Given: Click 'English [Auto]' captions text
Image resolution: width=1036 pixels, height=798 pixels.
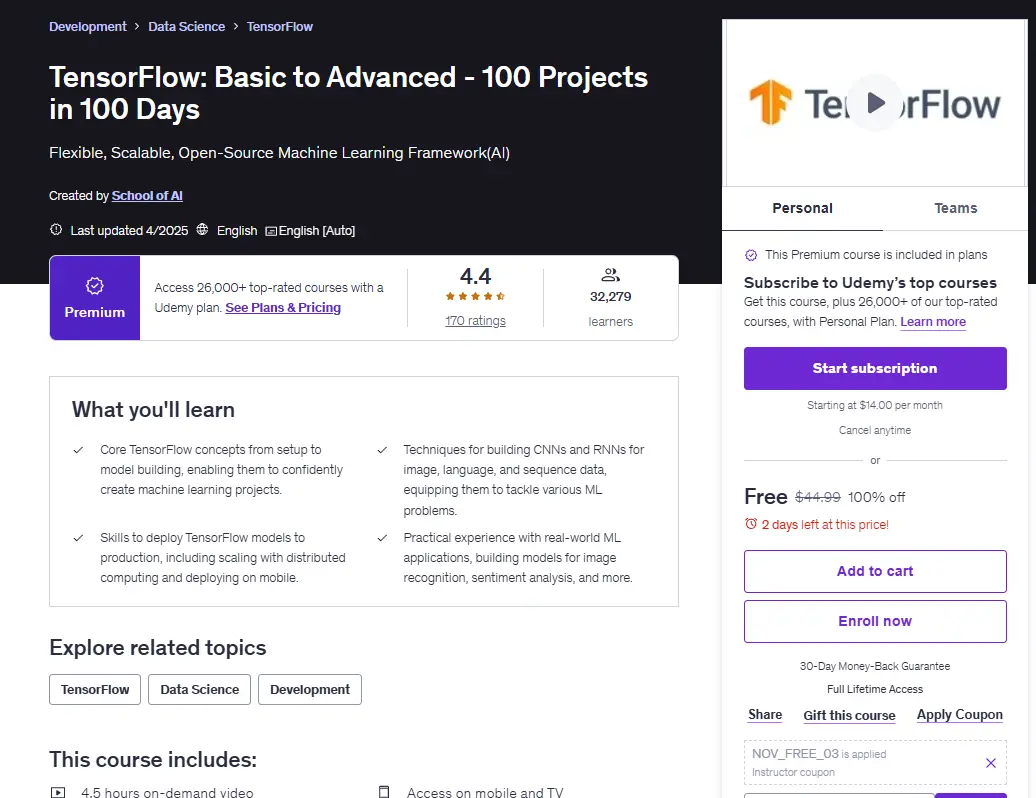Looking at the screenshot, I should coord(316,231).
